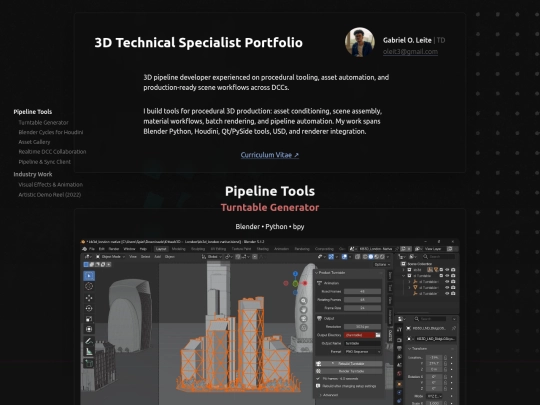
Task: Select the Measure tool
Action: point(89,351)
